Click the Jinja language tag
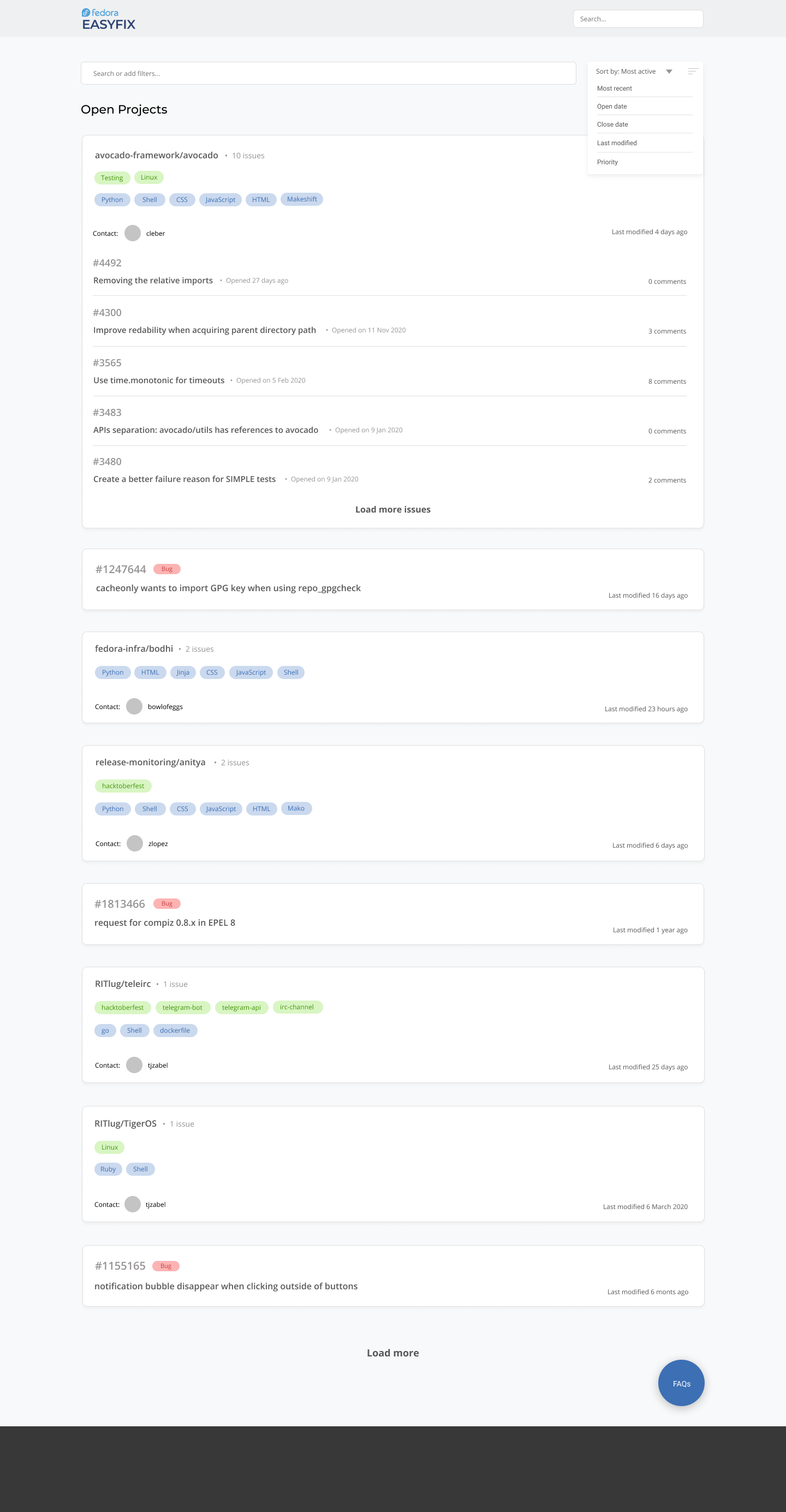786x1512 pixels. (183, 672)
